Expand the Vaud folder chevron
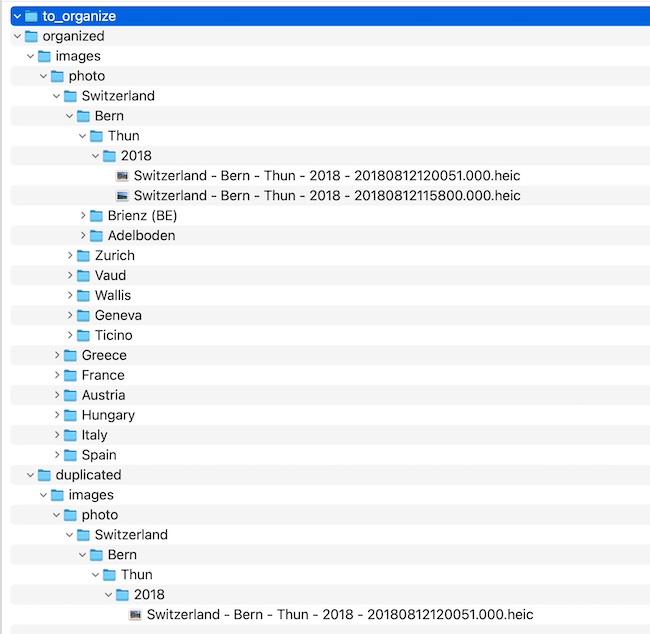The image size is (650, 634). click(70, 275)
